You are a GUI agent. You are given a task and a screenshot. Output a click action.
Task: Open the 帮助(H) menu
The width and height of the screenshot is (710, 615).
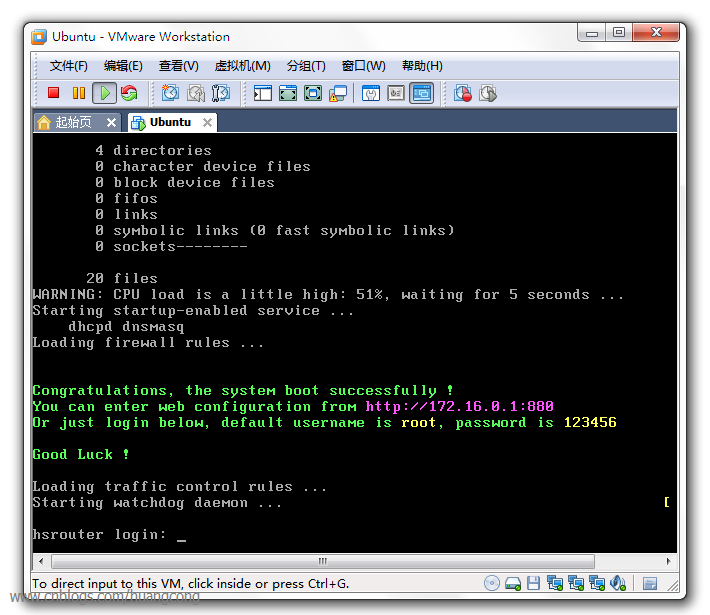click(x=422, y=66)
